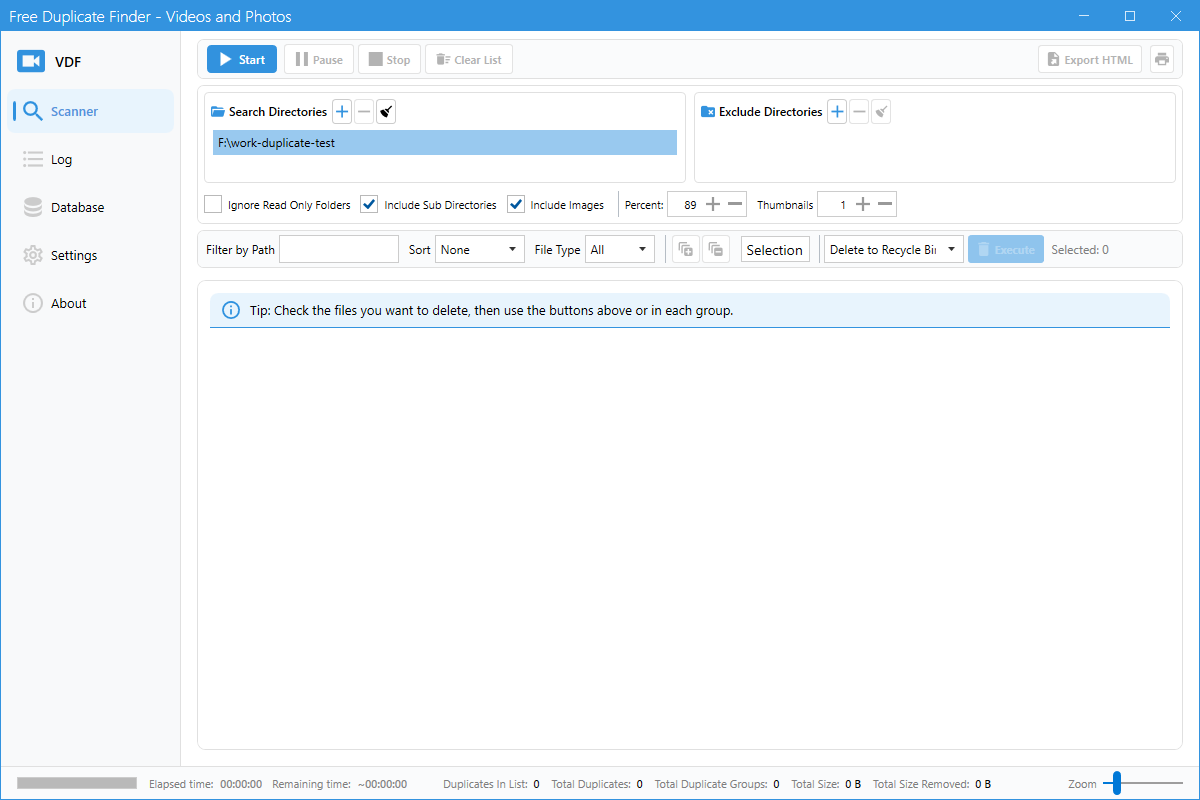The height and width of the screenshot is (800, 1200).
Task: Click the Elapsed time status text
Action: (x=205, y=785)
